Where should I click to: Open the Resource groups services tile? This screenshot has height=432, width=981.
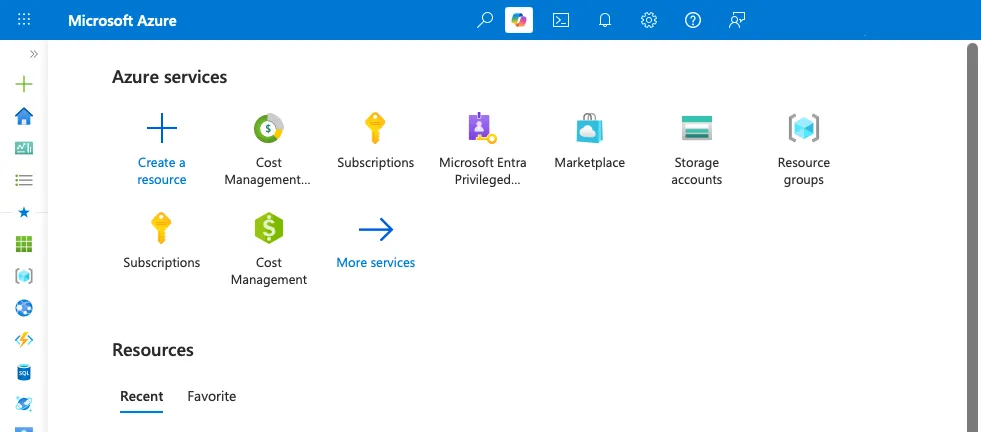tap(803, 150)
